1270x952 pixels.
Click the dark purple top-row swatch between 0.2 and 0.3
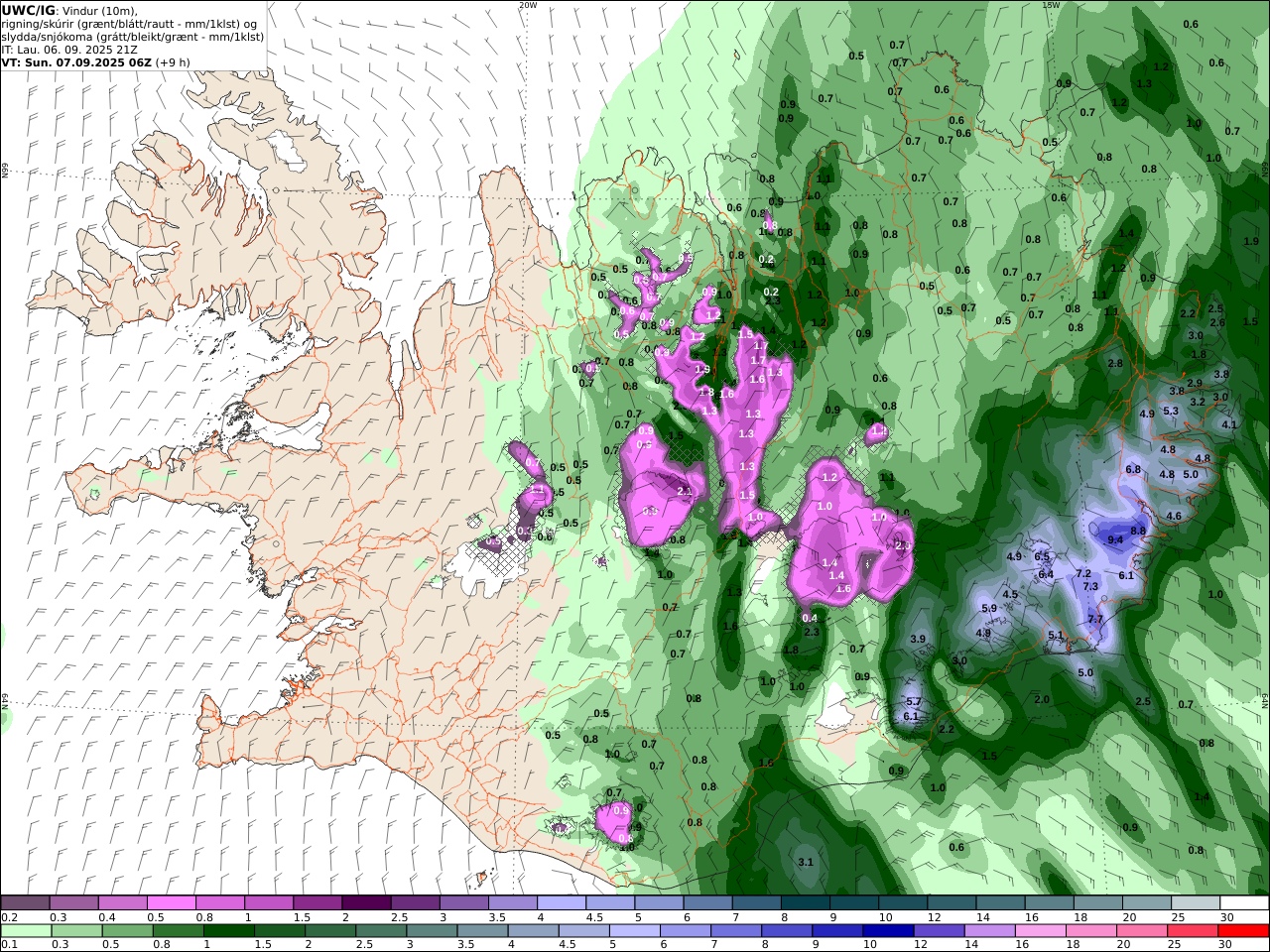tap(25, 903)
